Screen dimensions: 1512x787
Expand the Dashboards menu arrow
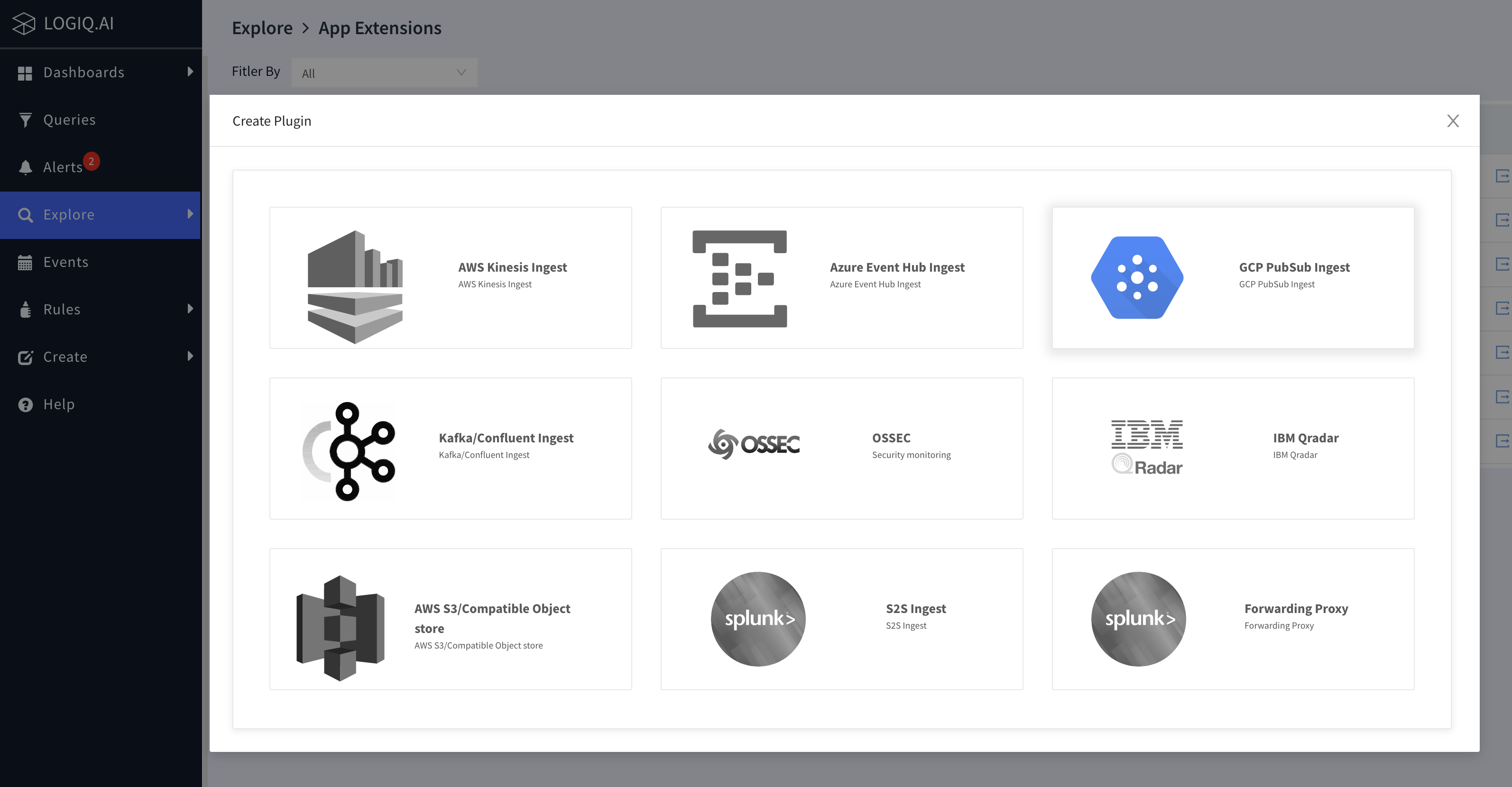(190, 72)
